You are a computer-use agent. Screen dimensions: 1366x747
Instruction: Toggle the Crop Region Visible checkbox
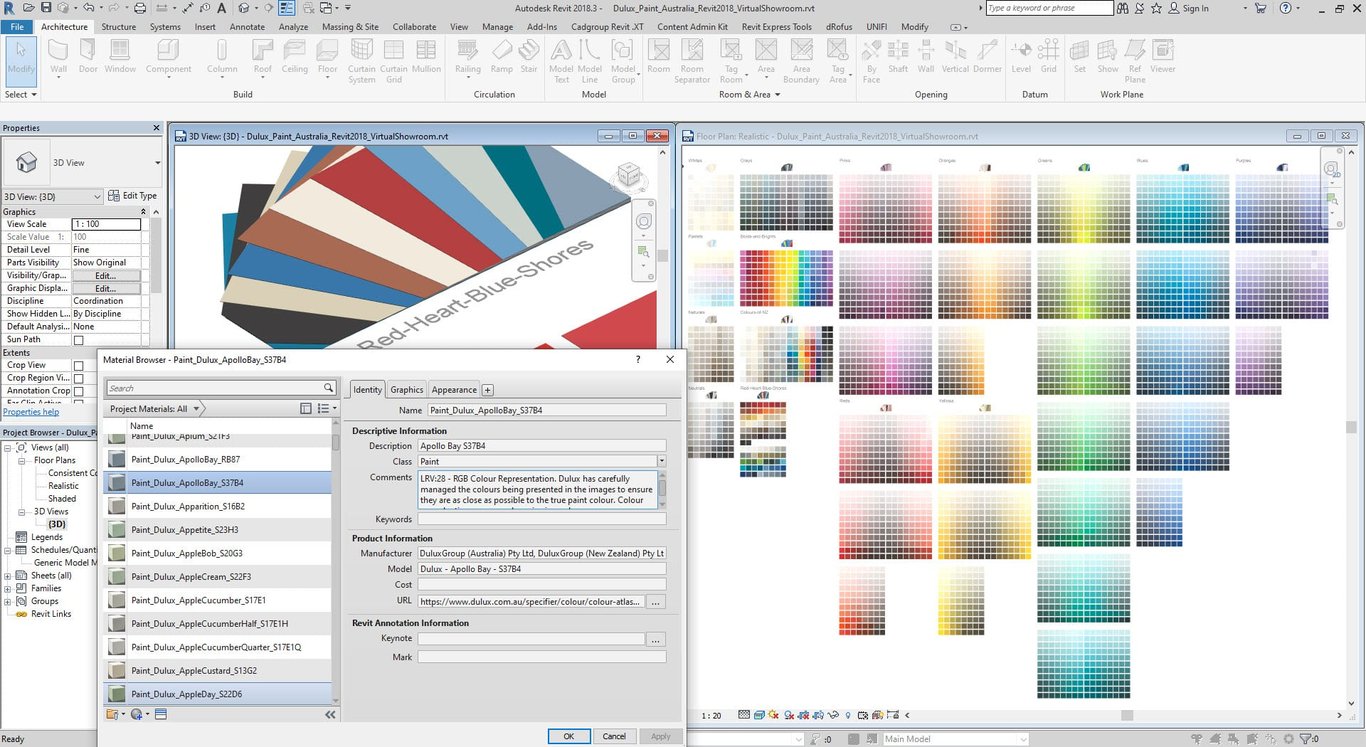[78, 378]
